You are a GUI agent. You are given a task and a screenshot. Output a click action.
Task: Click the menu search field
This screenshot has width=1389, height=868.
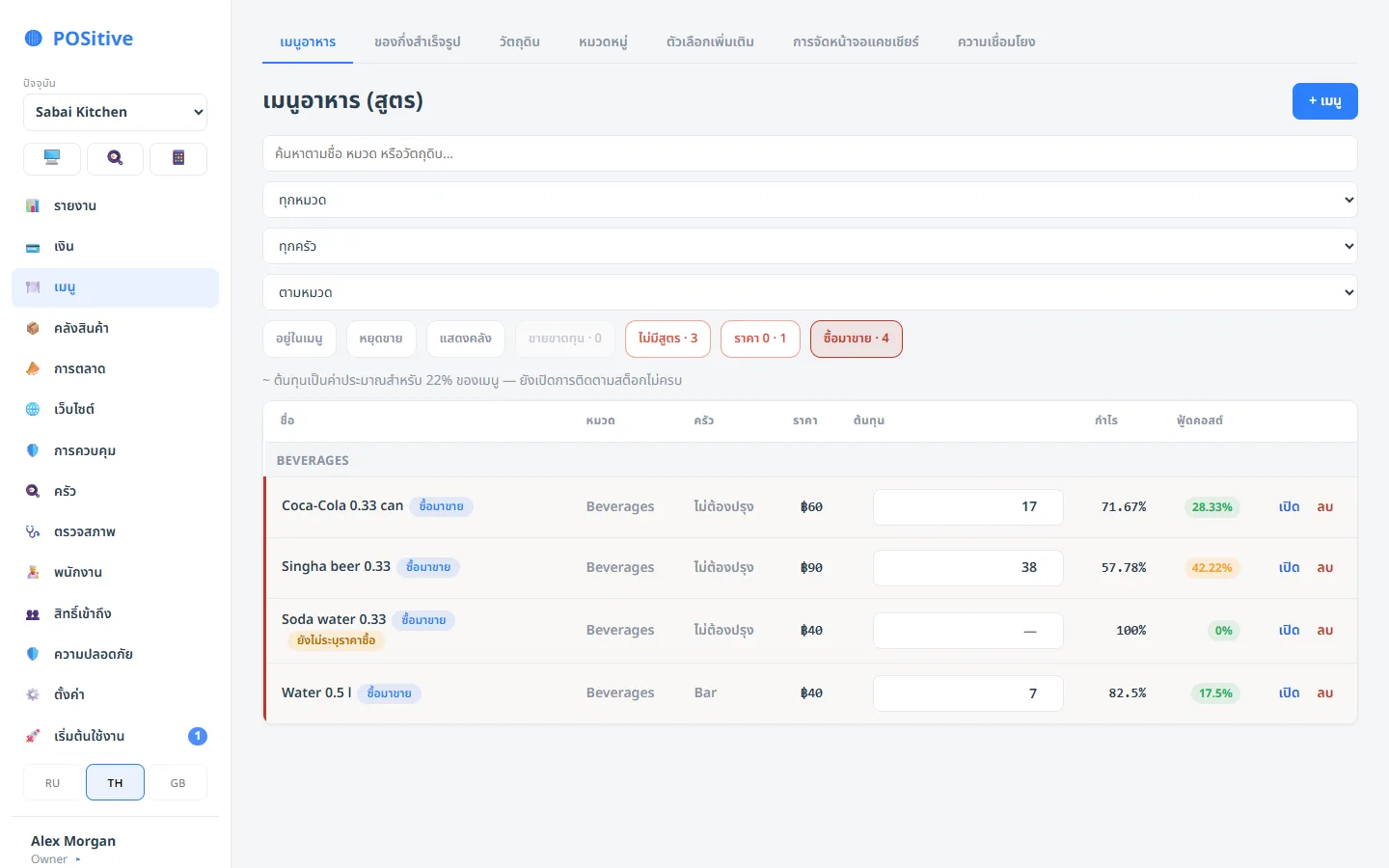pyautogui.click(x=810, y=153)
